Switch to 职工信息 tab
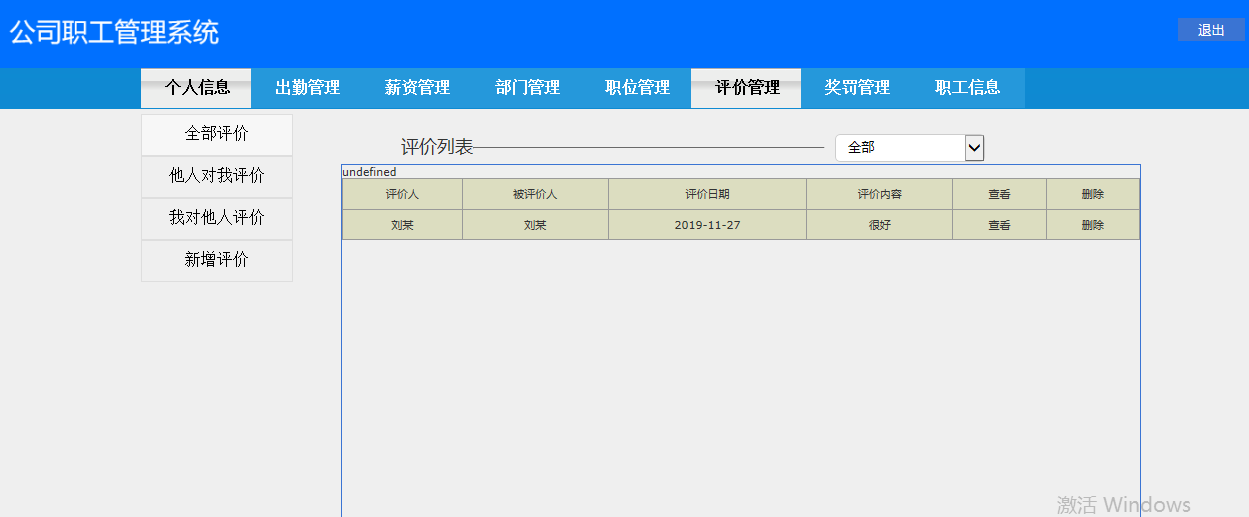Viewport: 1249px width, 517px height. coord(967,88)
